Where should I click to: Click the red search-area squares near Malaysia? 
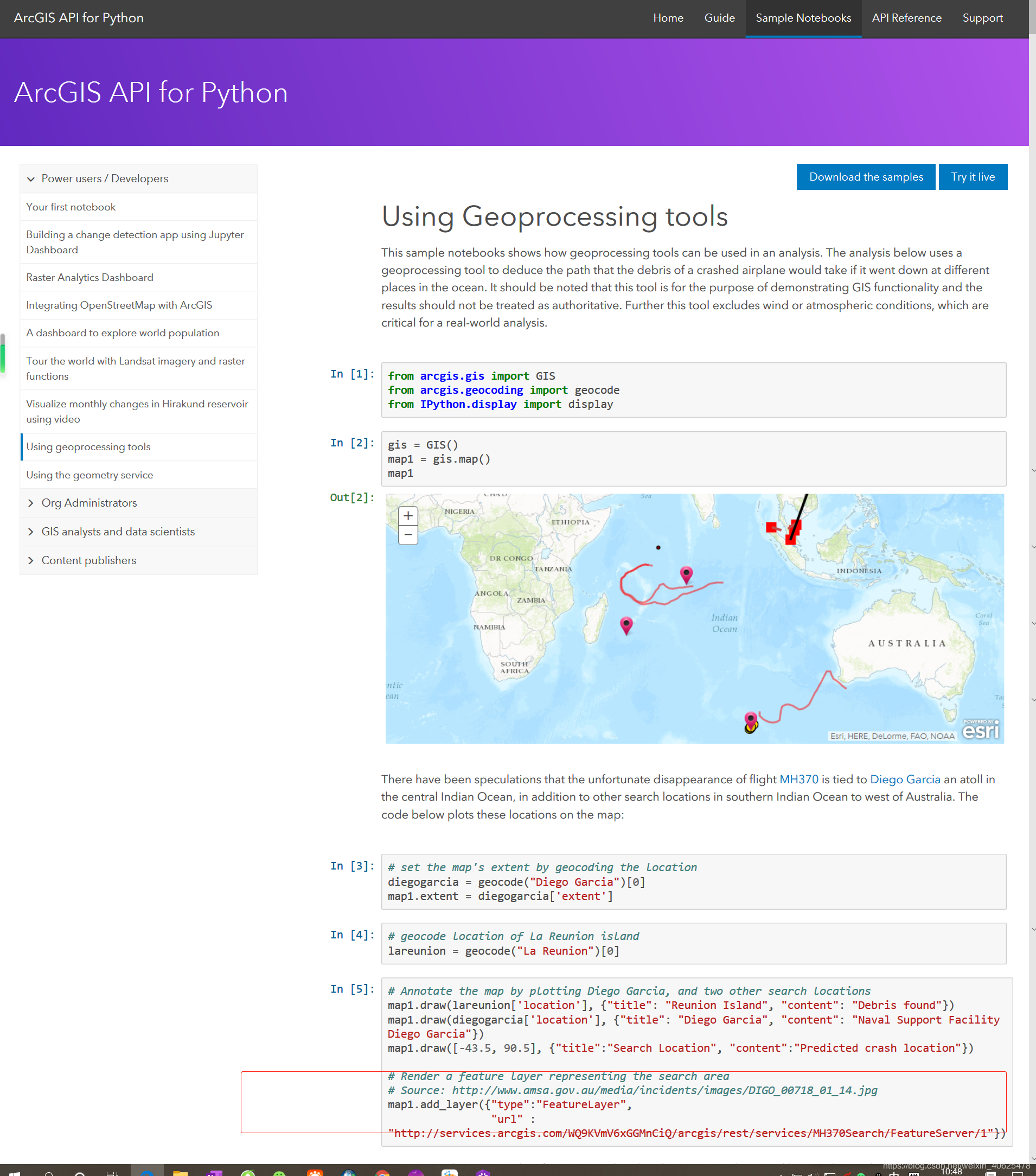[x=785, y=531]
